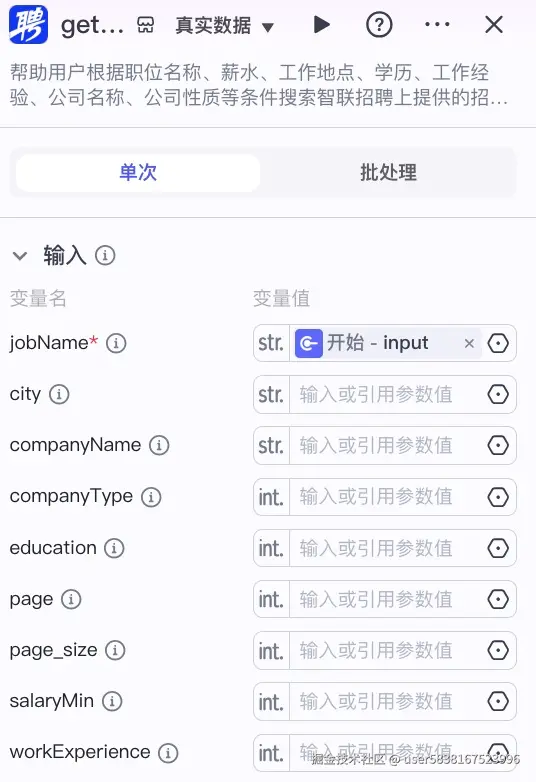
Task: Switch to the 单次 tab
Action: [138, 173]
